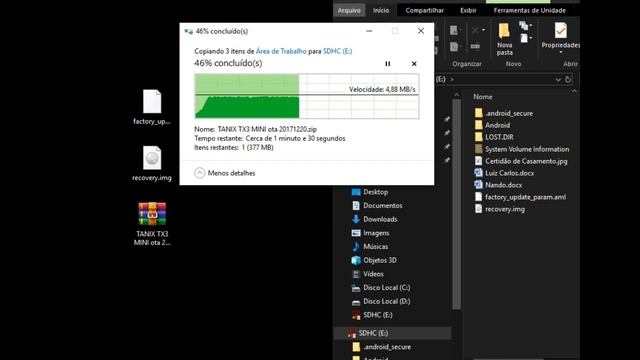Viewport: 640px width, 360px height.
Task: Click the Delete X icon in Organizar
Action: [475, 30]
